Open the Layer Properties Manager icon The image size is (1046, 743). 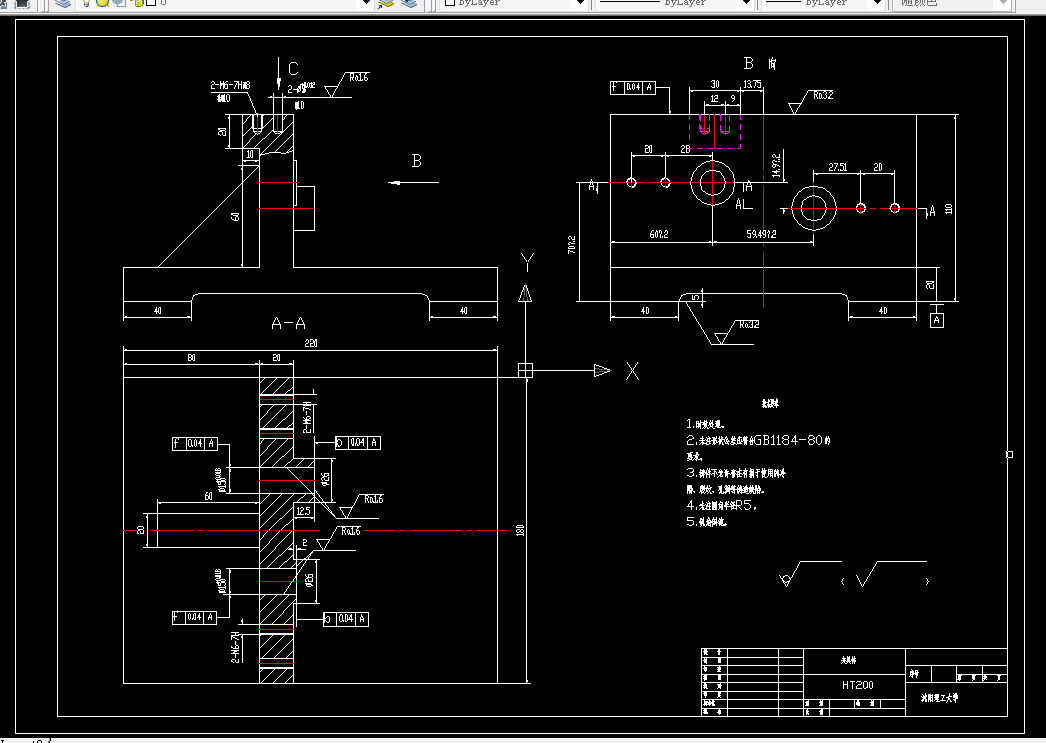click(63, 3)
